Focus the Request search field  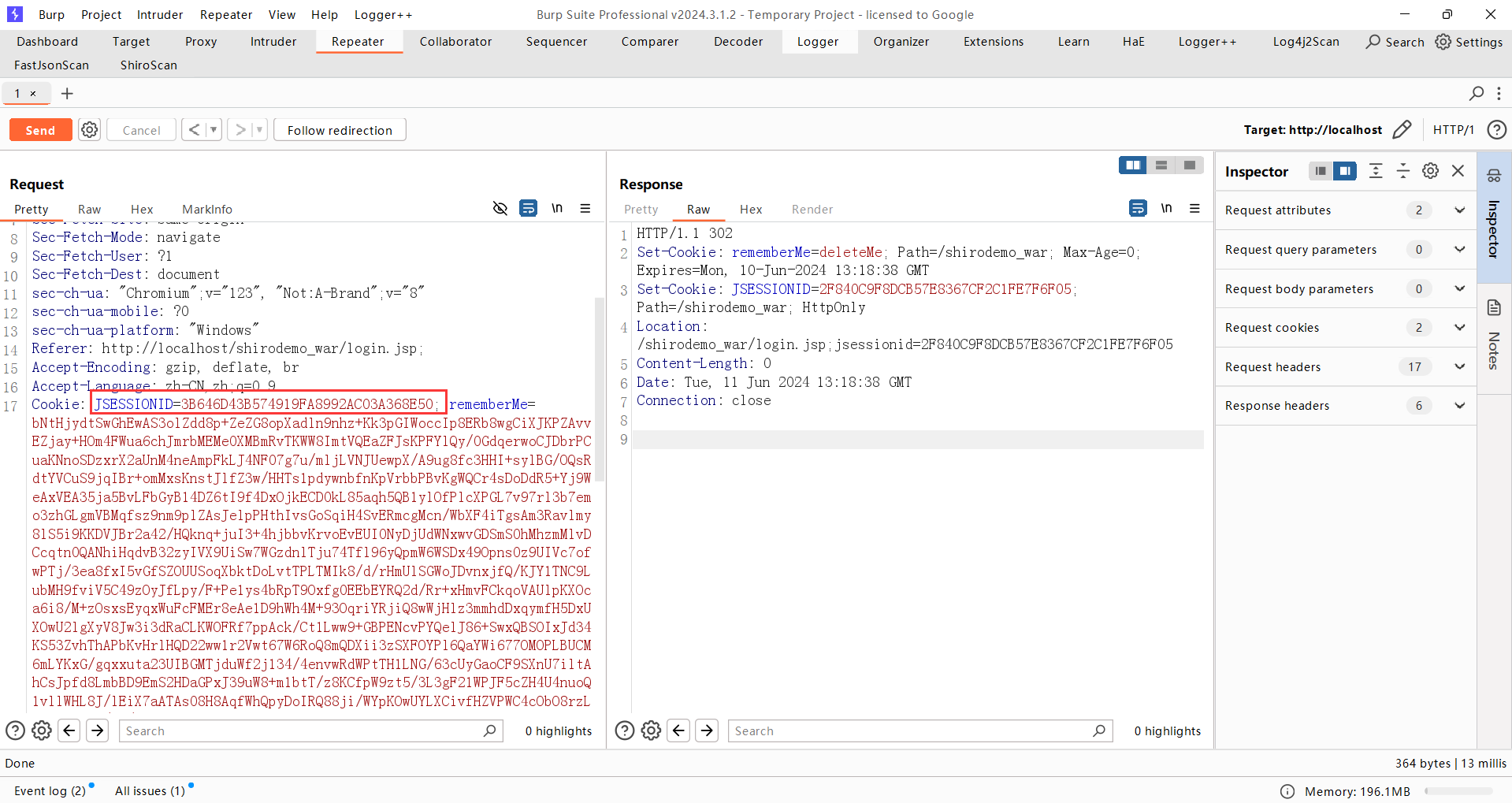[x=311, y=731]
